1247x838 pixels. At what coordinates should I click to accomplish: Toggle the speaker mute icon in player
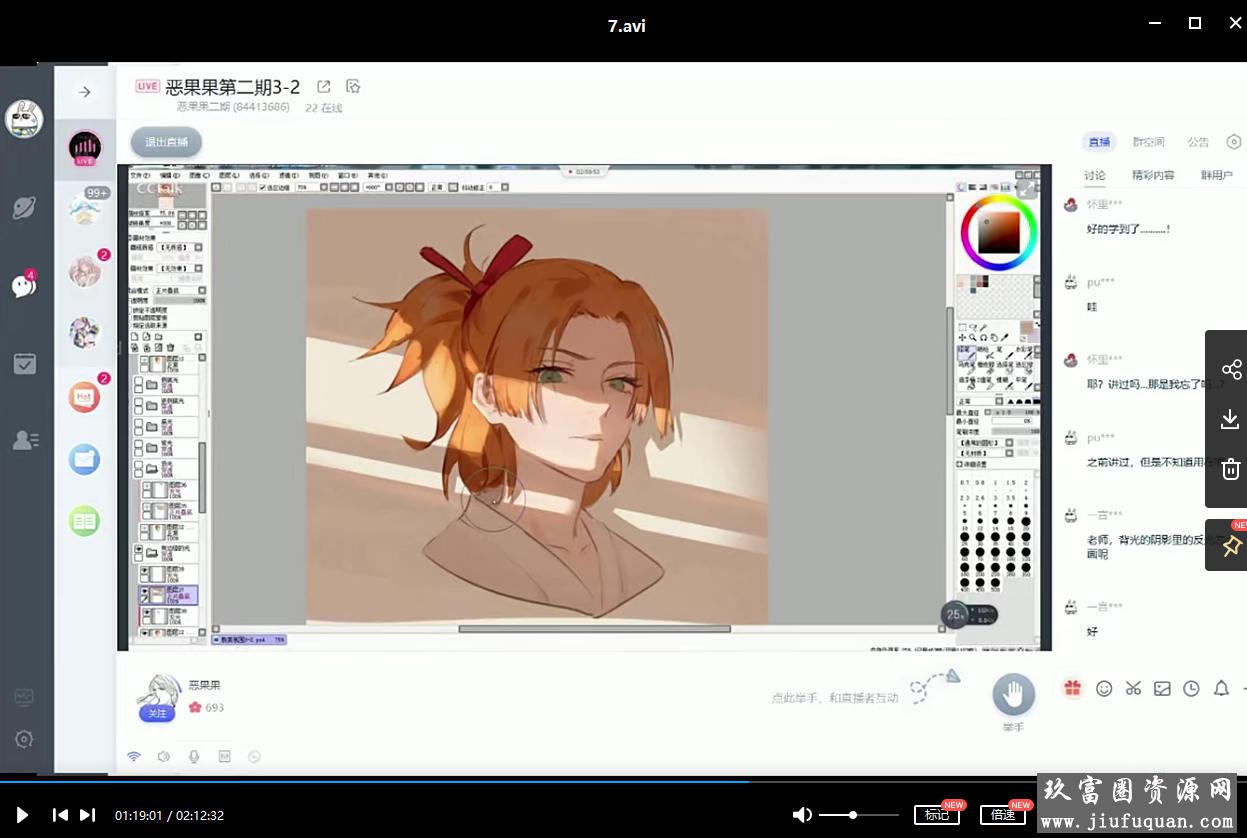(803, 815)
